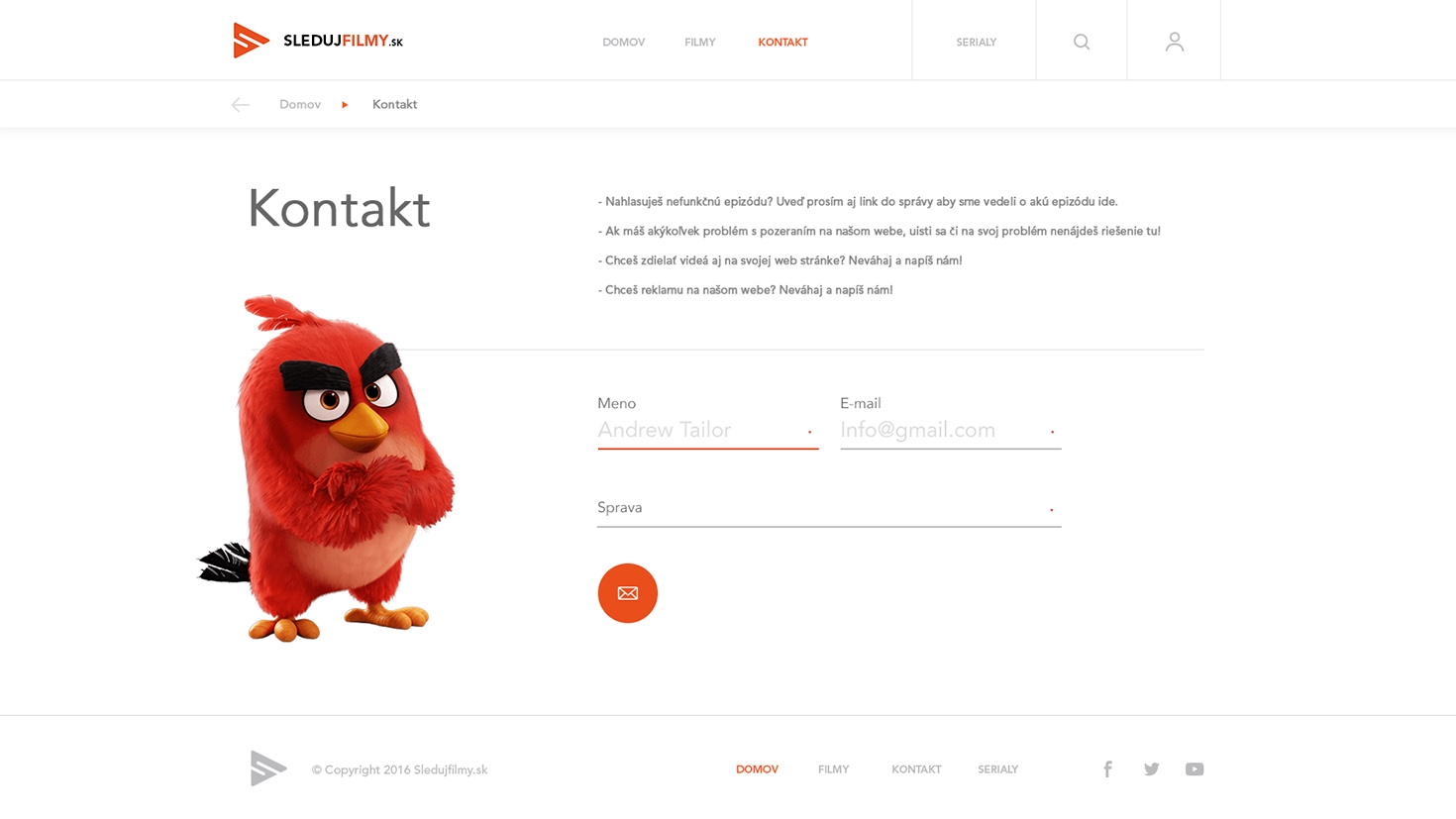The height and width of the screenshot is (819, 1456).
Task: Click SERIALY link in footer
Action: pyautogui.click(x=997, y=769)
